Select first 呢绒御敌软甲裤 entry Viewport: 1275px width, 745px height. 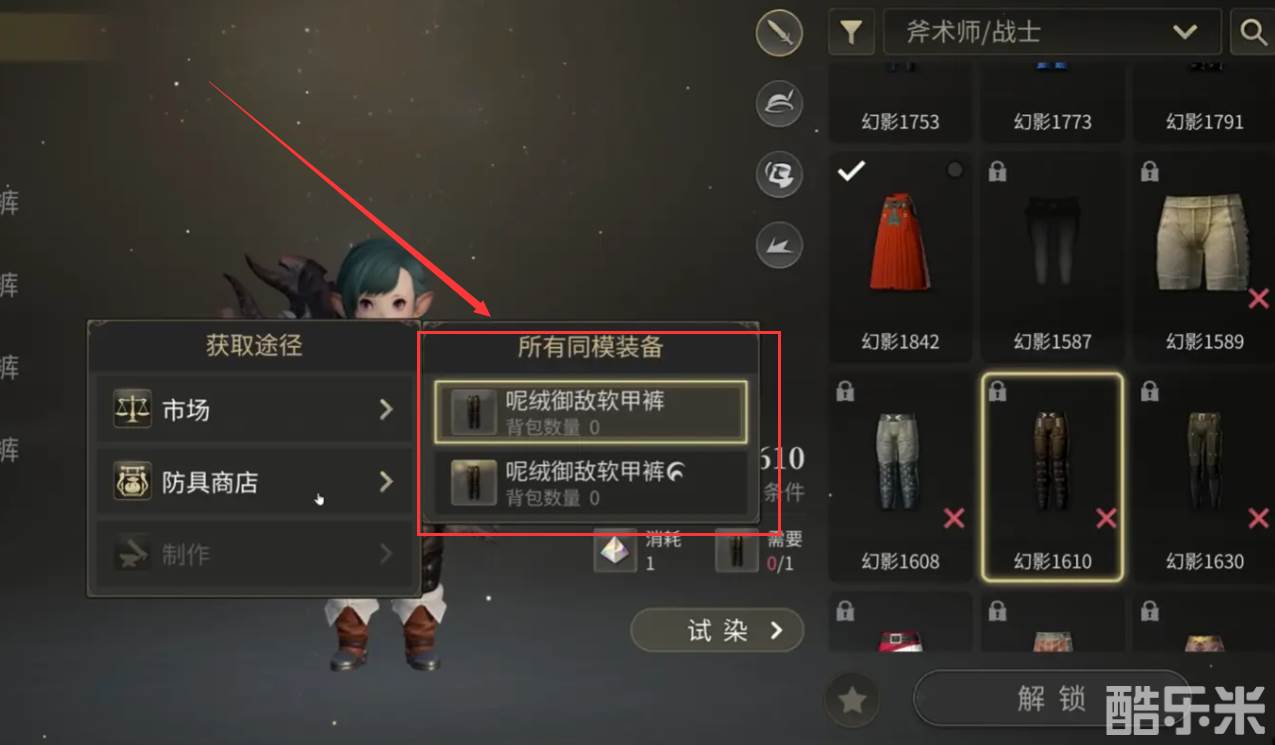(590, 411)
